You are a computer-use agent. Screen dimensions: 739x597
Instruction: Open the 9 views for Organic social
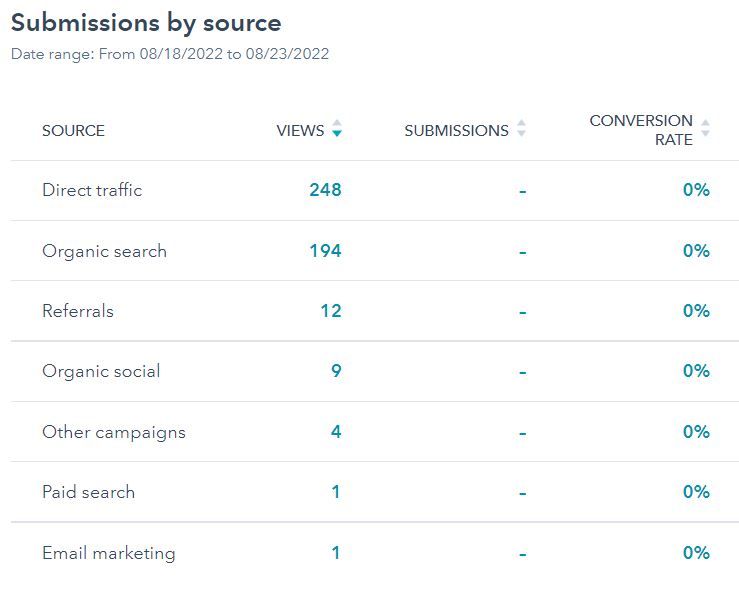coord(336,371)
